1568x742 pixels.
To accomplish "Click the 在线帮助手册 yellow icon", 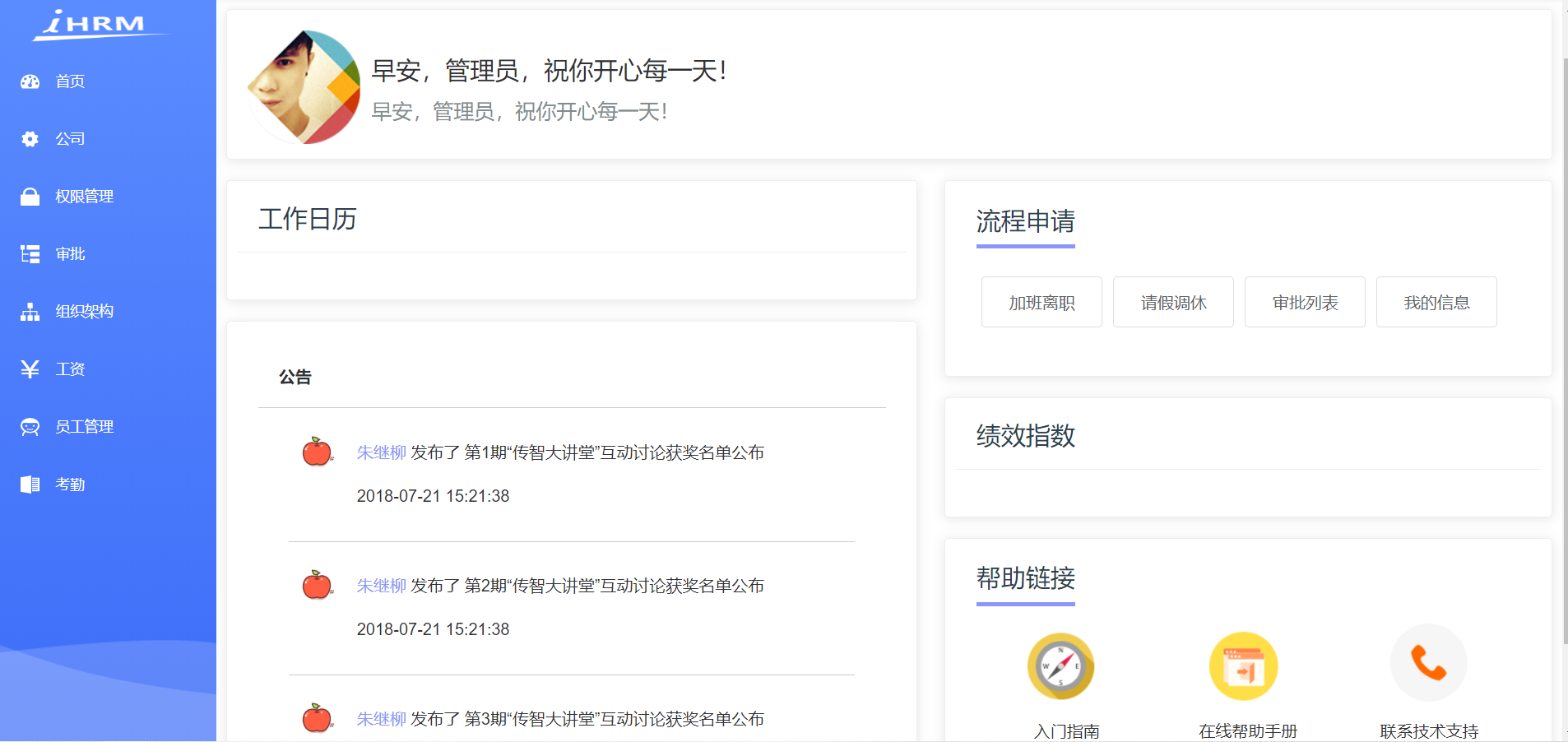I will tap(1243, 665).
